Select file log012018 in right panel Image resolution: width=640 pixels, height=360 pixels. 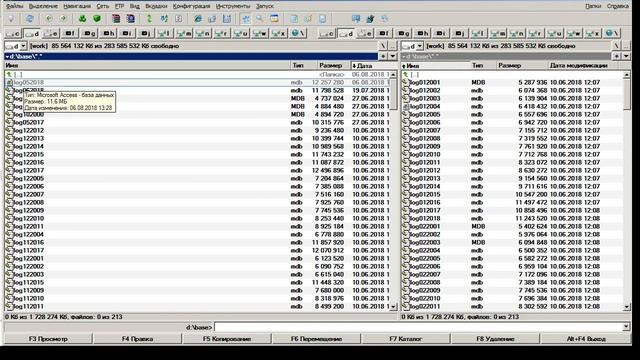512,218
